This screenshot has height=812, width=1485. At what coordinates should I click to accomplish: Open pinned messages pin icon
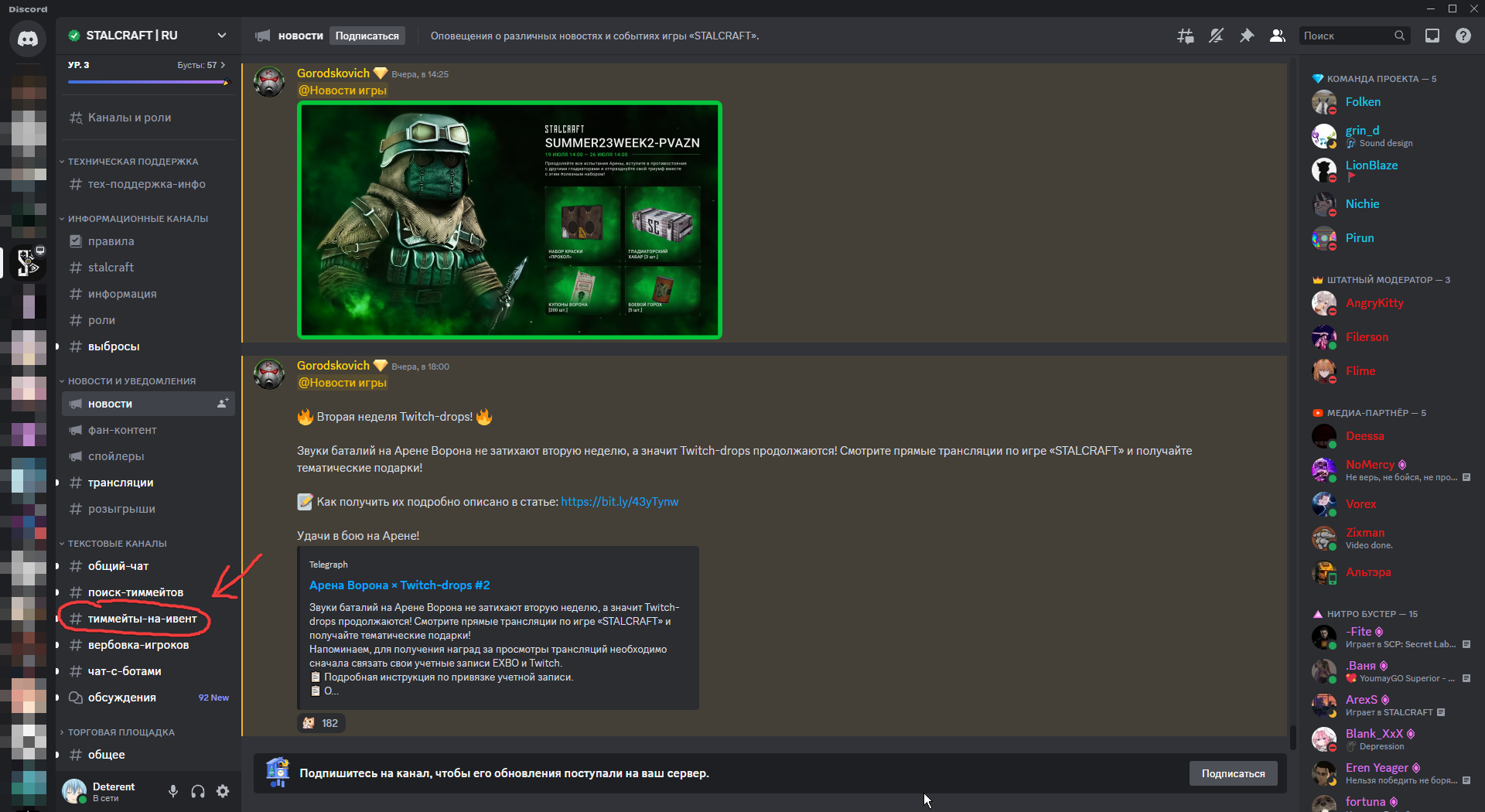1247,36
